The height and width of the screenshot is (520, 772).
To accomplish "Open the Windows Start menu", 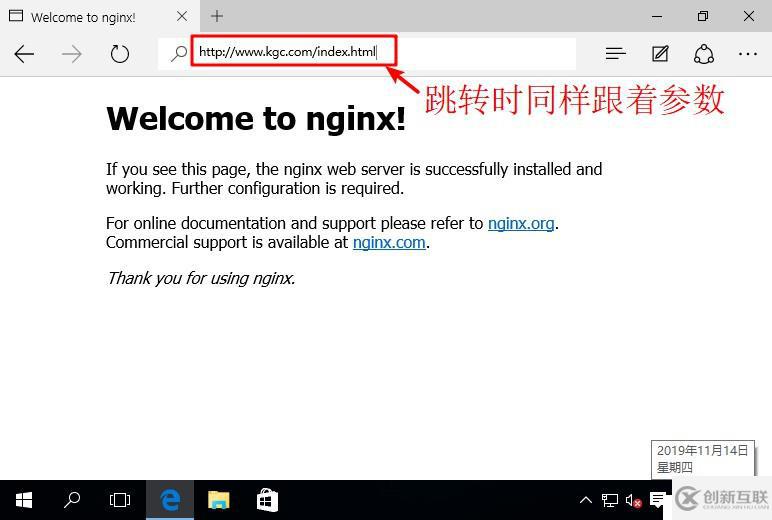I will (24, 500).
